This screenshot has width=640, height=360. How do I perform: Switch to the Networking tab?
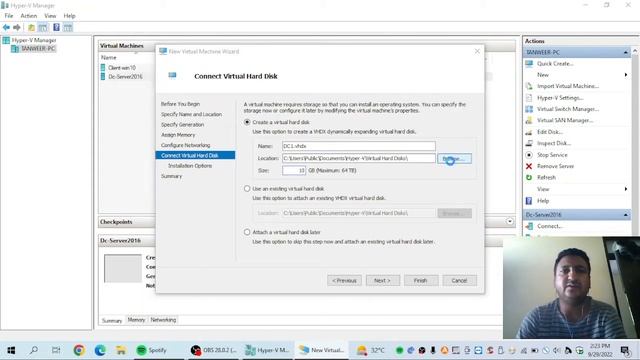coord(163,320)
